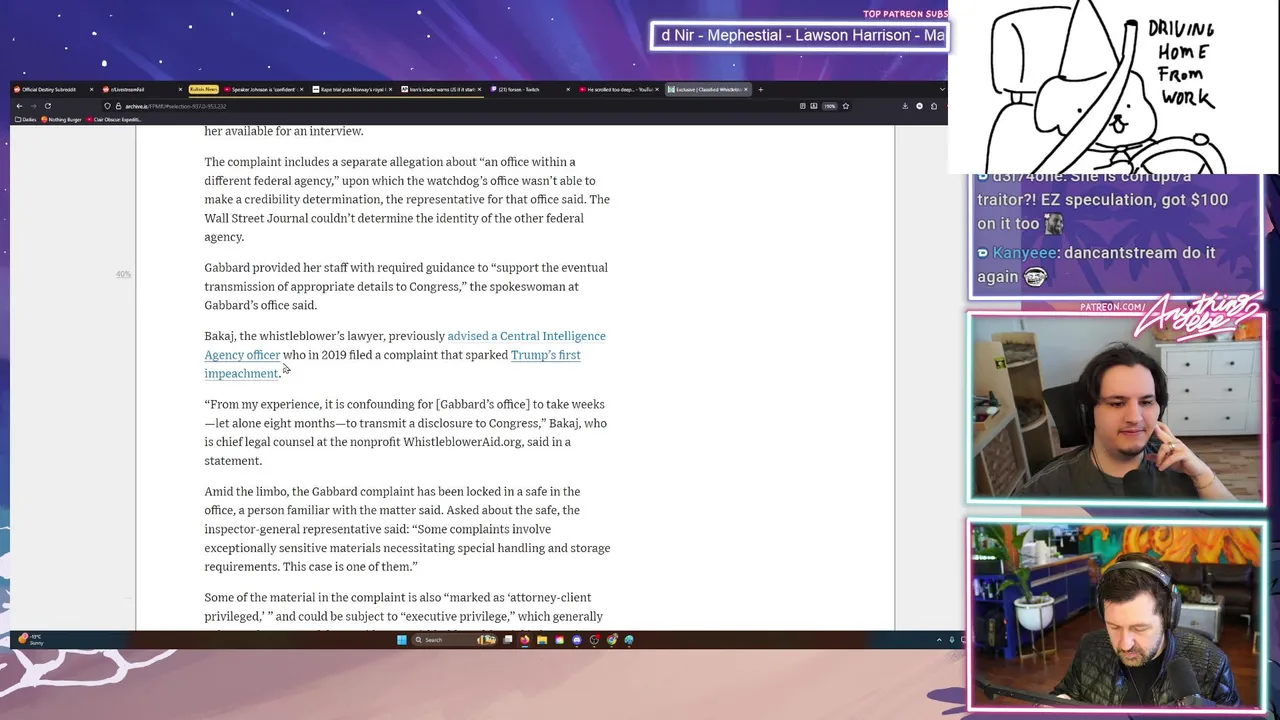
Task: Bookmark page with the star icon
Action: coord(846,106)
